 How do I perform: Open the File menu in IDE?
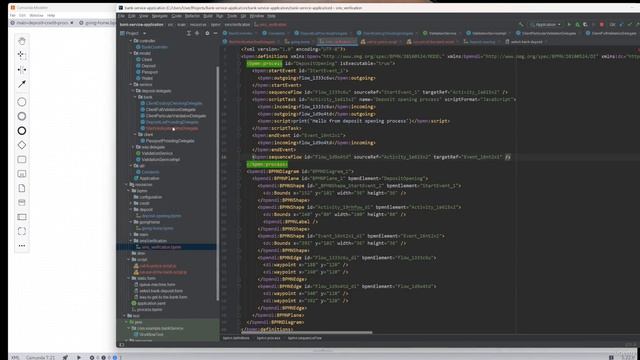pyautogui.click(x=121, y=16)
